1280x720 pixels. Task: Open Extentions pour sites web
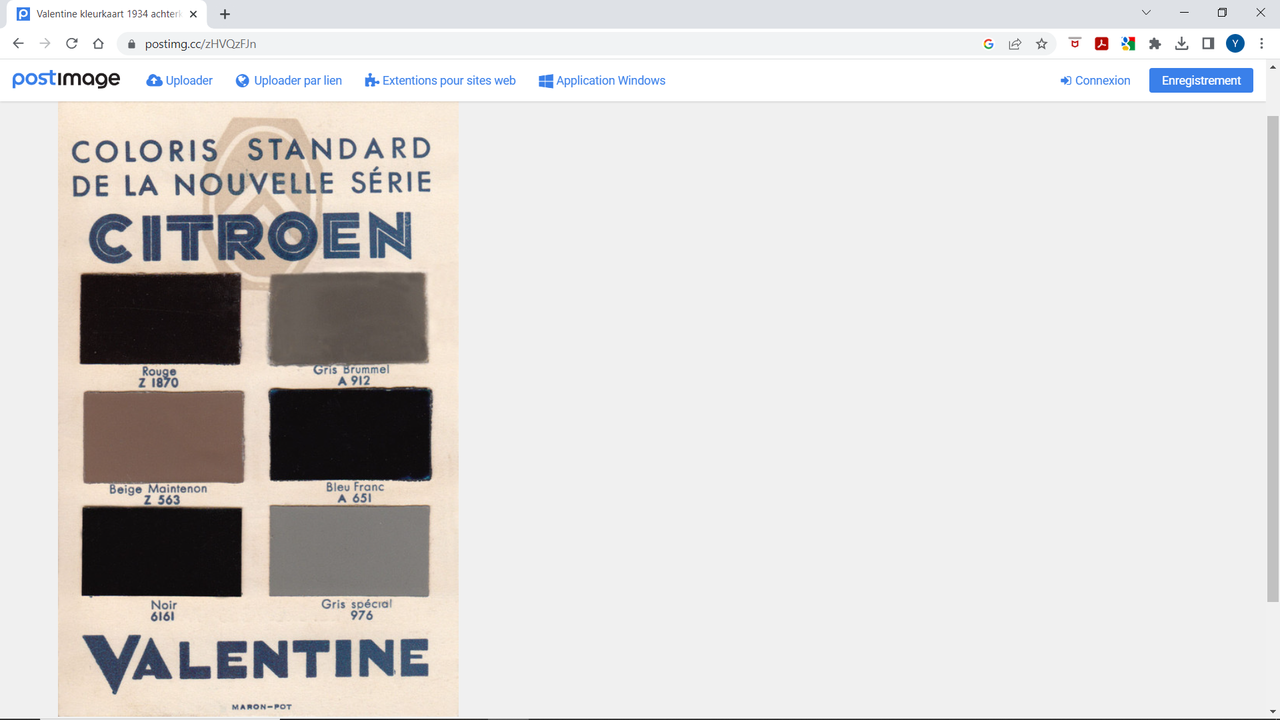[x=440, y=81]
